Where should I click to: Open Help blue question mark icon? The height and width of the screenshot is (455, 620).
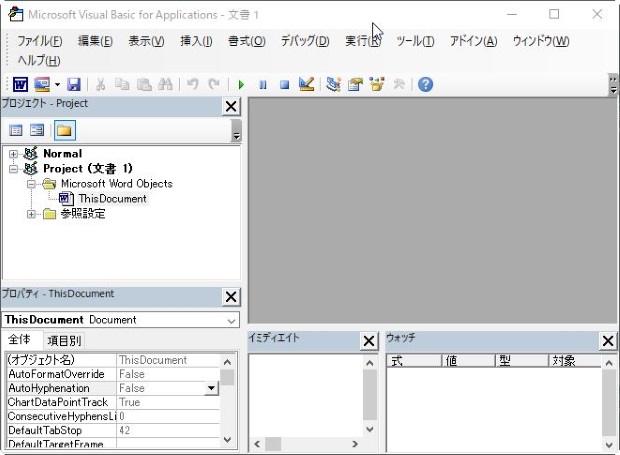coord(425,84)
